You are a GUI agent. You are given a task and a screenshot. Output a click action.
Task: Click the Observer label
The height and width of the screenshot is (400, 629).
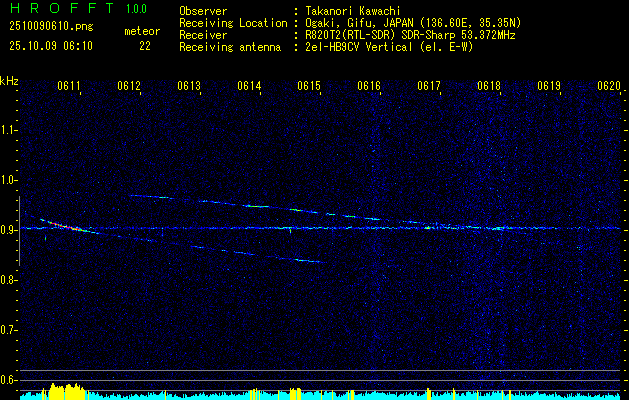pos(203,11)
